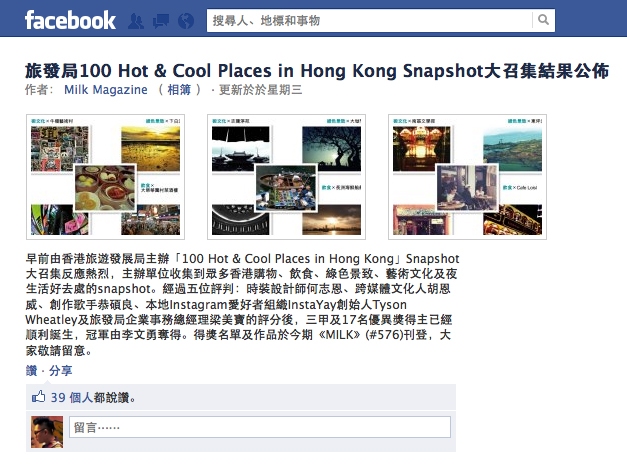Open the notifications globe icon

tap(186, 21)
